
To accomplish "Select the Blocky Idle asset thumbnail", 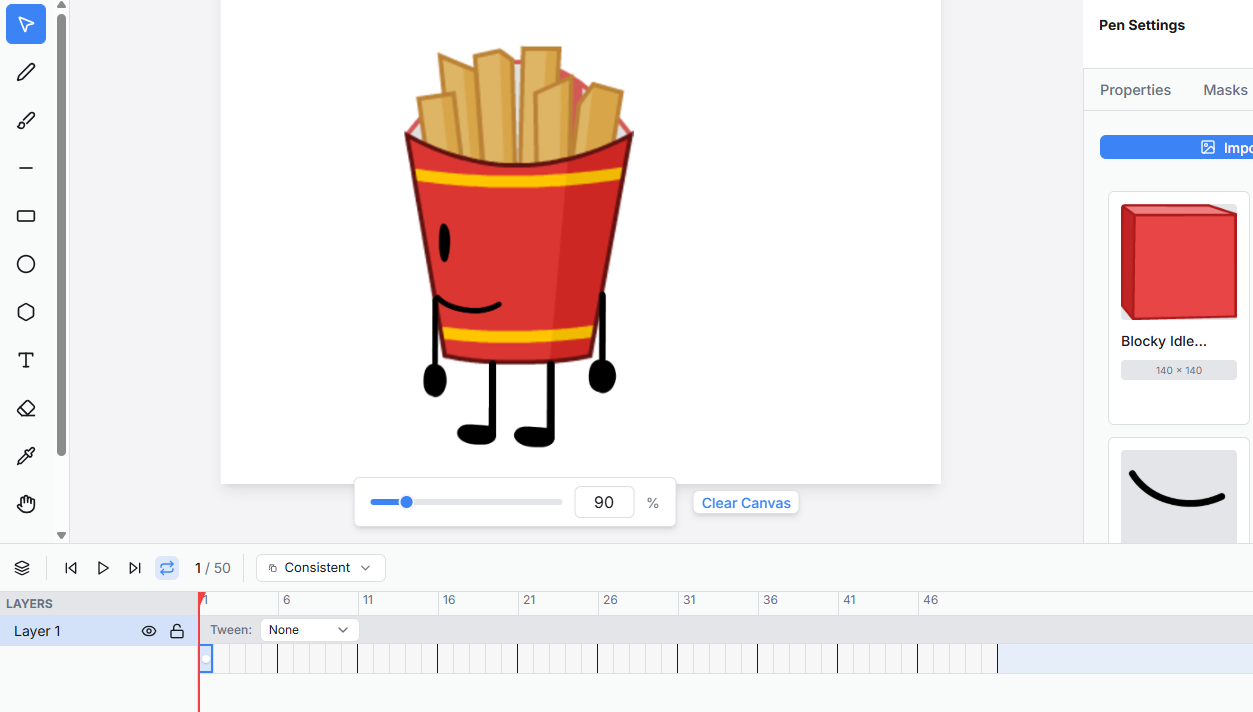I will [x=1179, y=262].
